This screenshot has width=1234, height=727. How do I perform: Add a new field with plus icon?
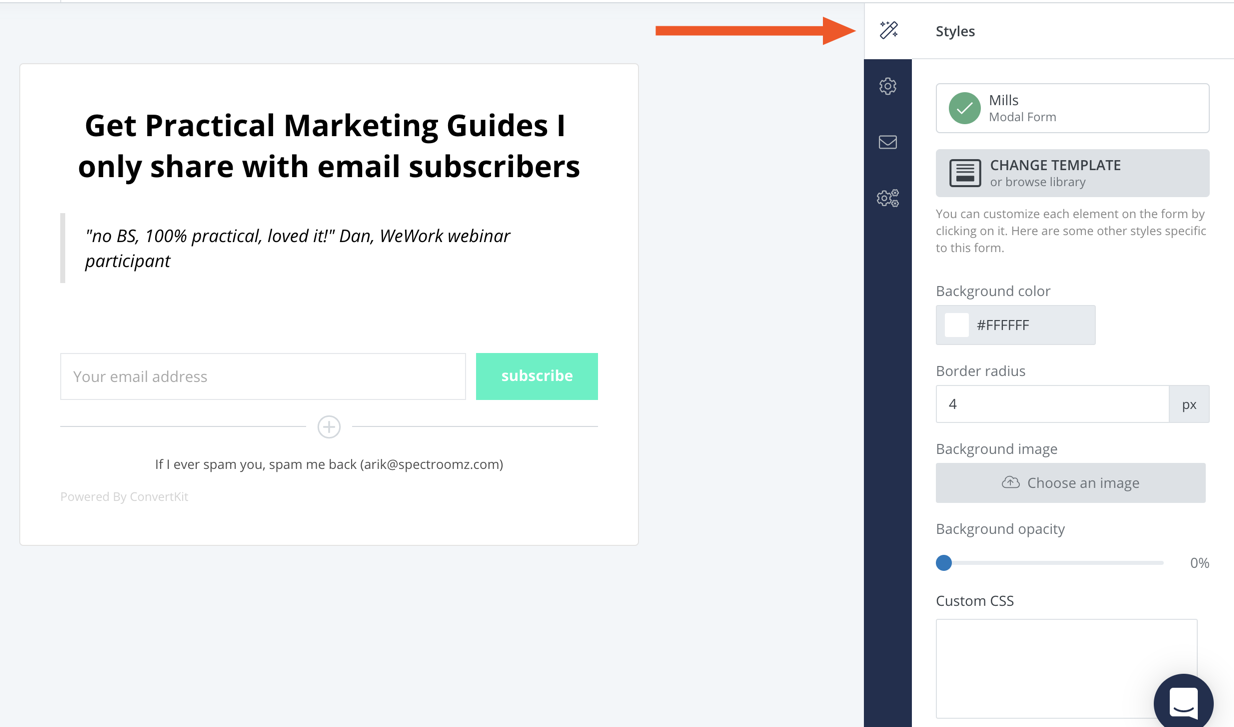(x=329, y=427)
